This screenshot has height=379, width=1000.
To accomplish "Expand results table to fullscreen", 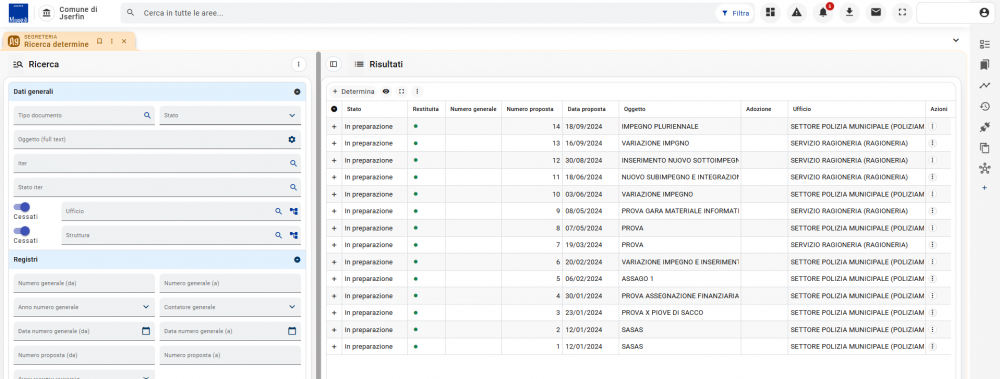I will [x=401, y=91].
